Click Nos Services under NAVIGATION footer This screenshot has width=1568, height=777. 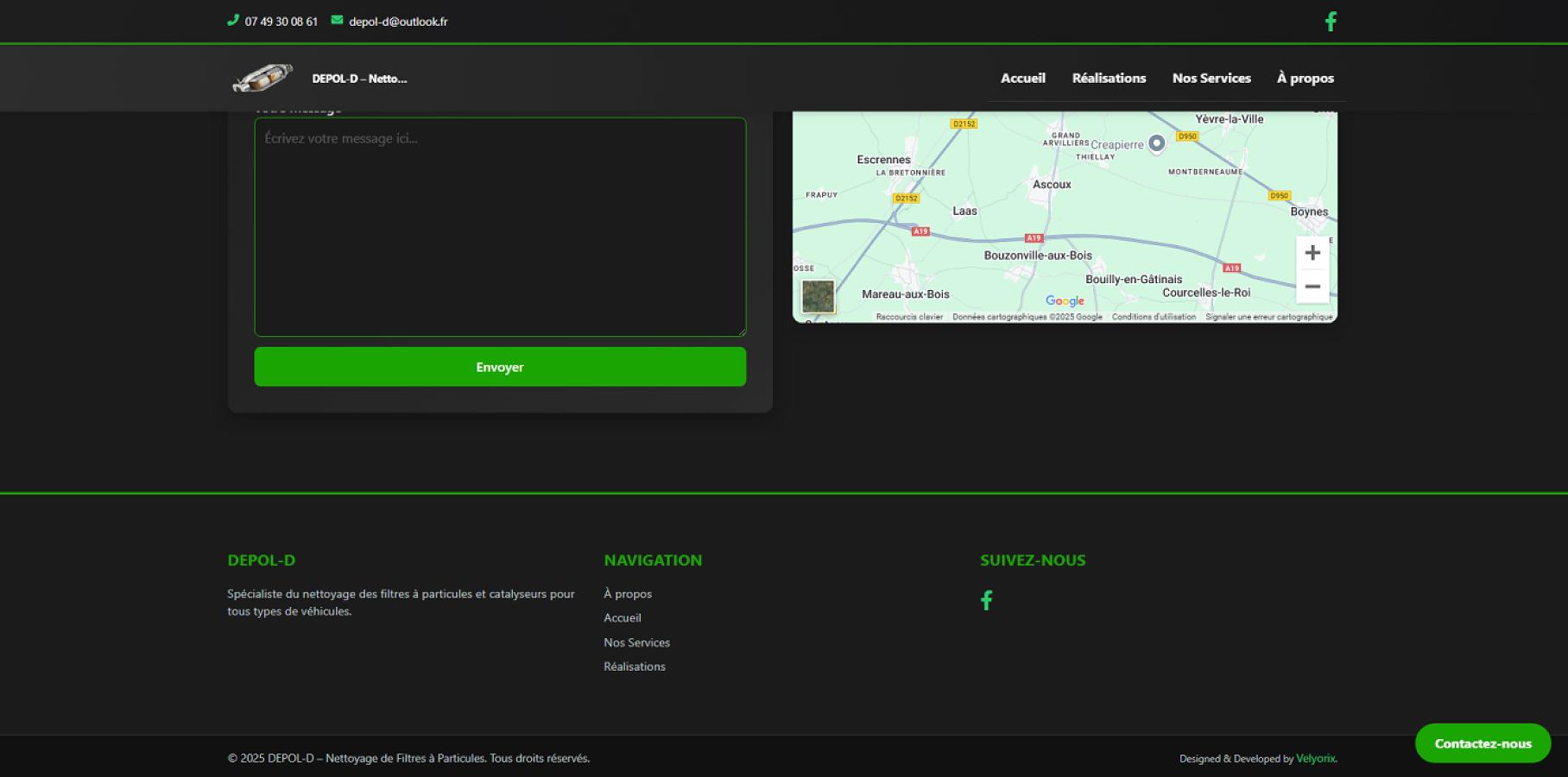coord(636,642)
